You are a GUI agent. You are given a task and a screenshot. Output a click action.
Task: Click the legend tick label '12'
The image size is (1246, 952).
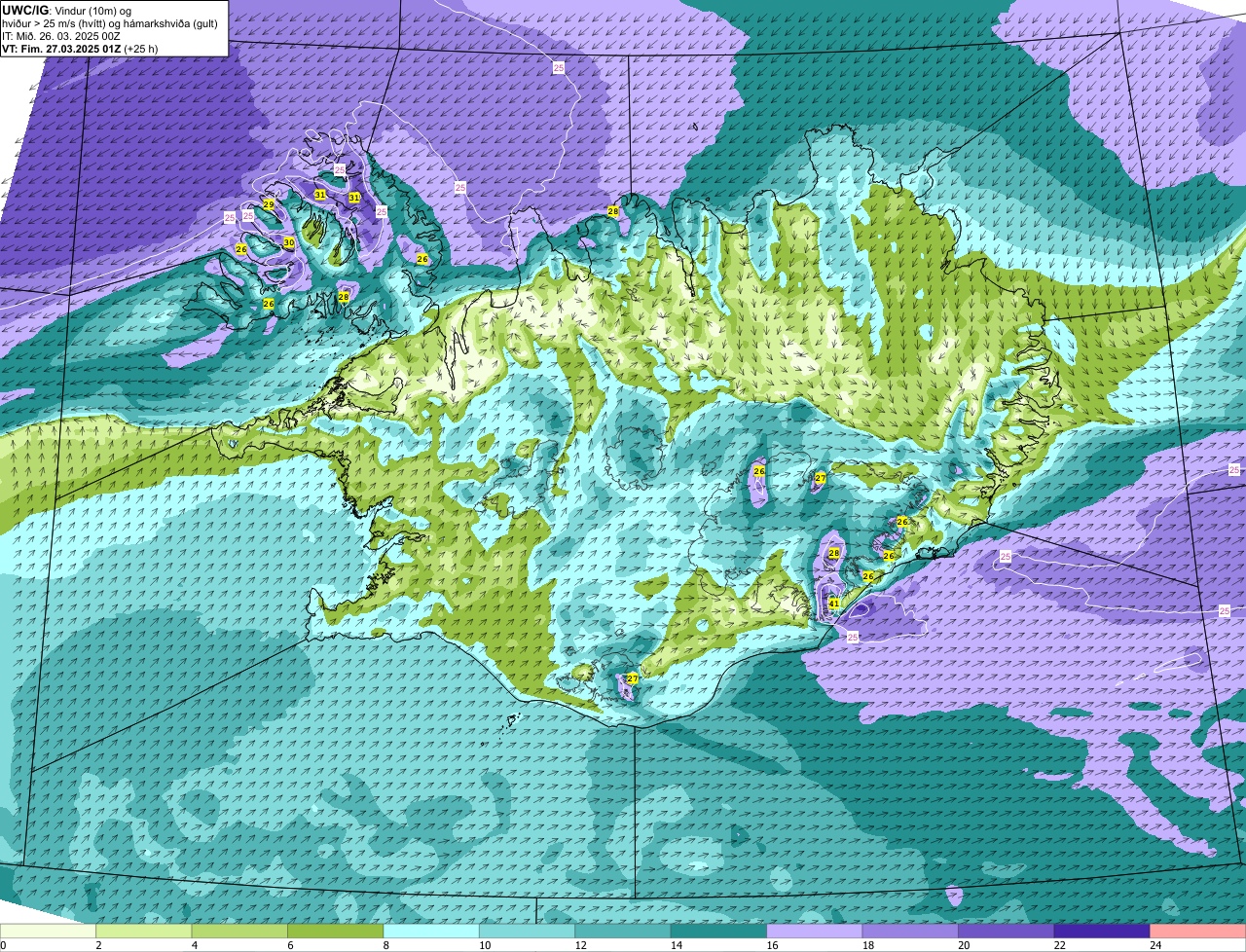point(579,944)
